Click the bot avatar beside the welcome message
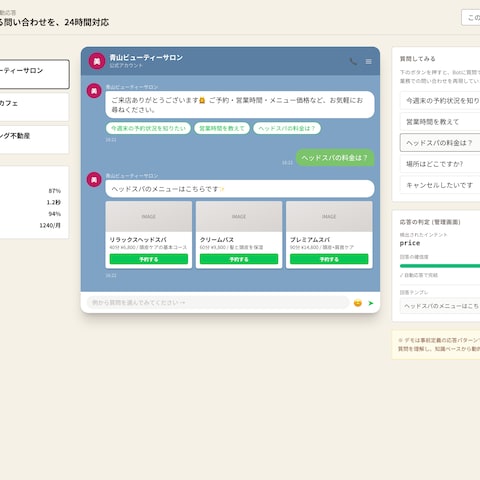This screenshot has width=480, height=480. pyautogui.click(x=94, y=91)
